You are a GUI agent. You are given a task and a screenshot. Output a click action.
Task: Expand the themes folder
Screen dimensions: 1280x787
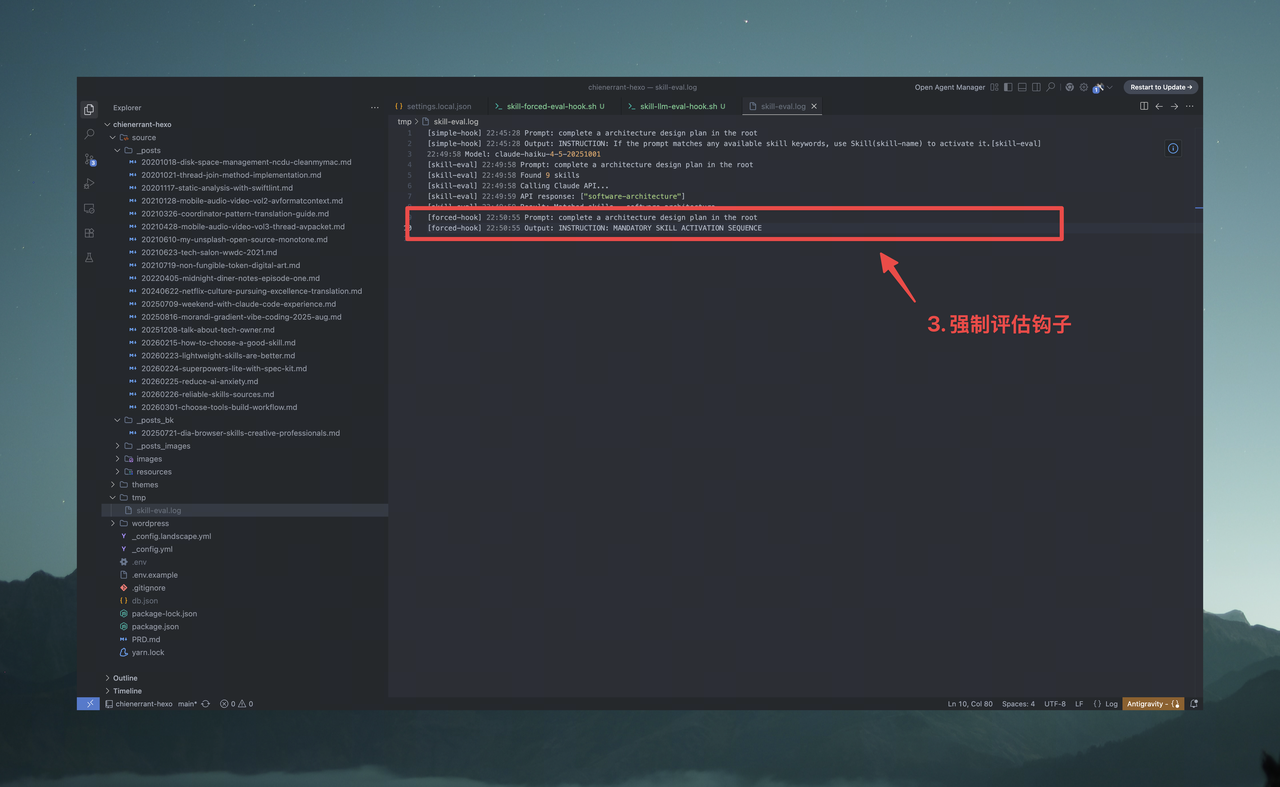(145, 485)
